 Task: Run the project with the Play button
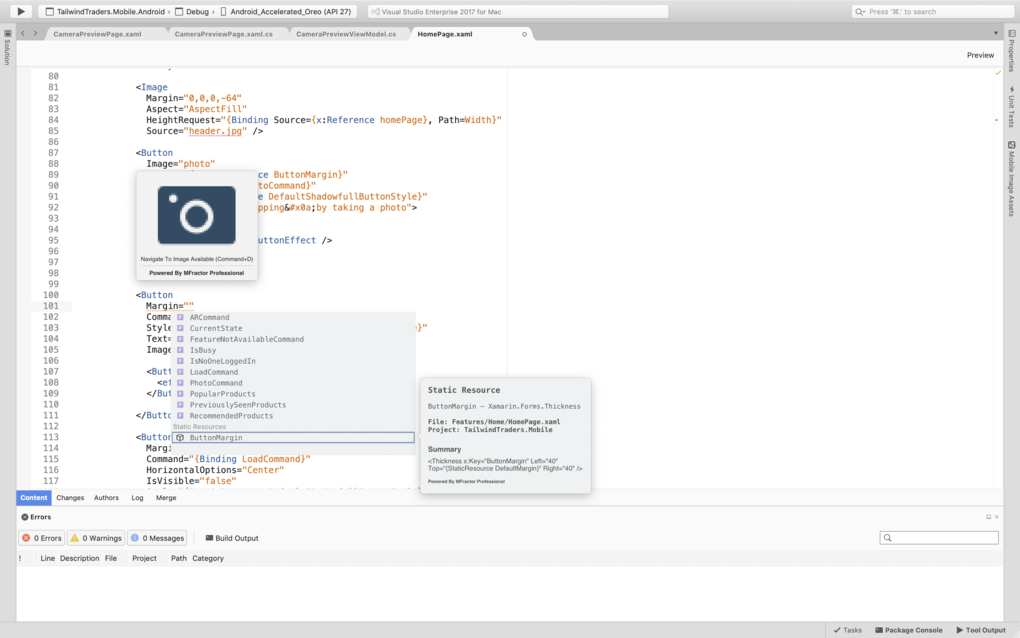pyautogui.click(x=21, y=11)
